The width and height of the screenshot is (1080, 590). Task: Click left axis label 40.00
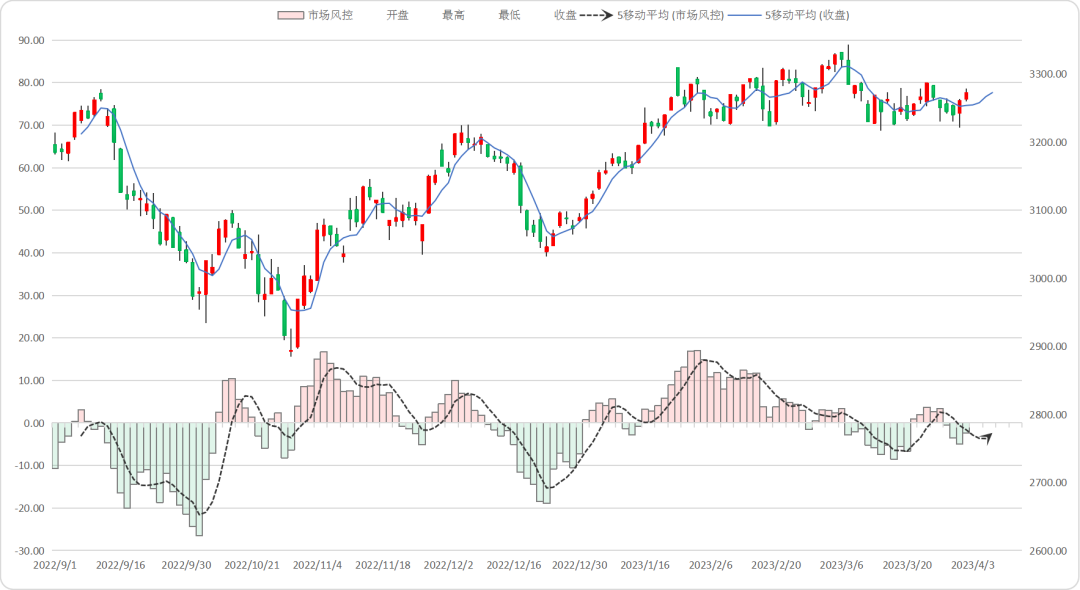pos(31,253)
